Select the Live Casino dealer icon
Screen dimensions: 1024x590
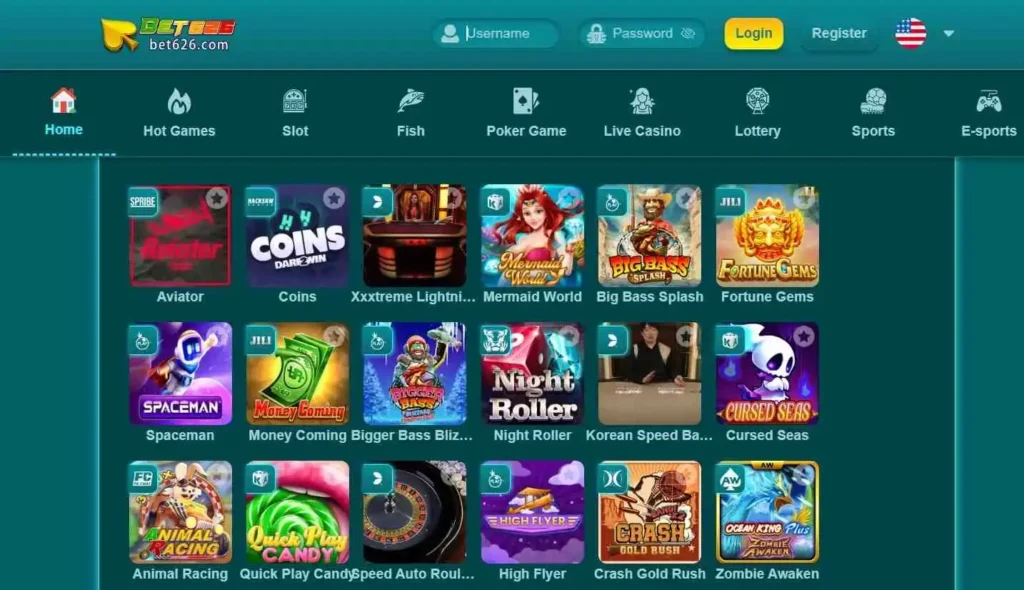click(x=642, y=101)
